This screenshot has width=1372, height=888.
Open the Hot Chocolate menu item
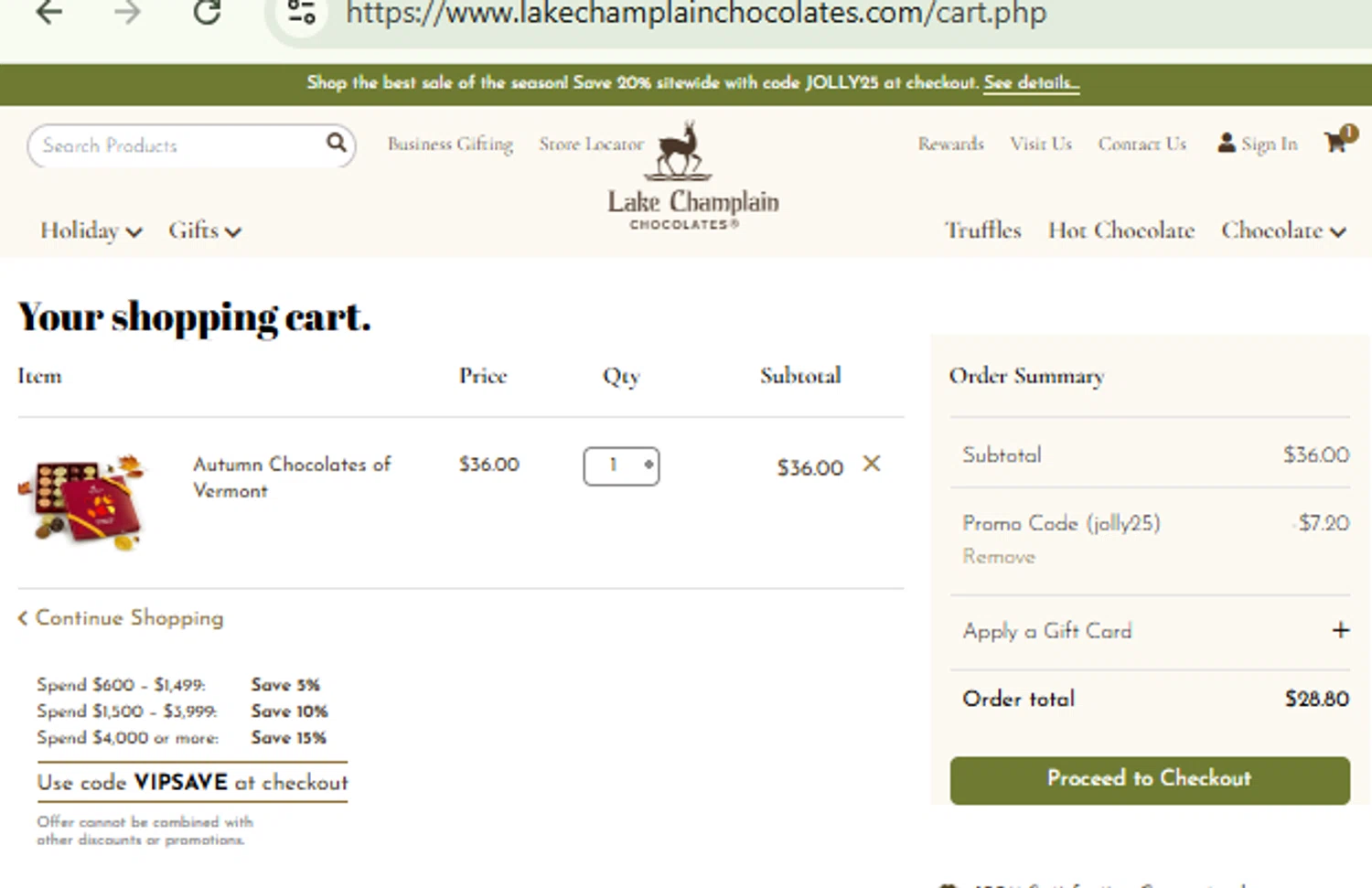(1121, 230)
